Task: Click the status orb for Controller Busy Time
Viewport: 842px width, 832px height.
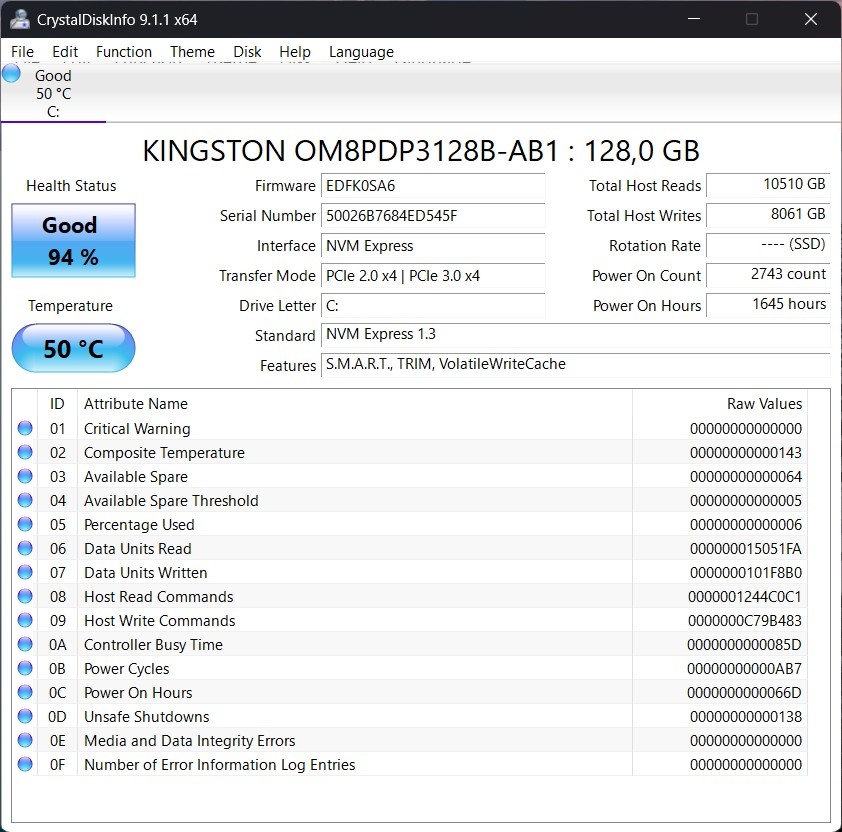Action: [25, 644]
